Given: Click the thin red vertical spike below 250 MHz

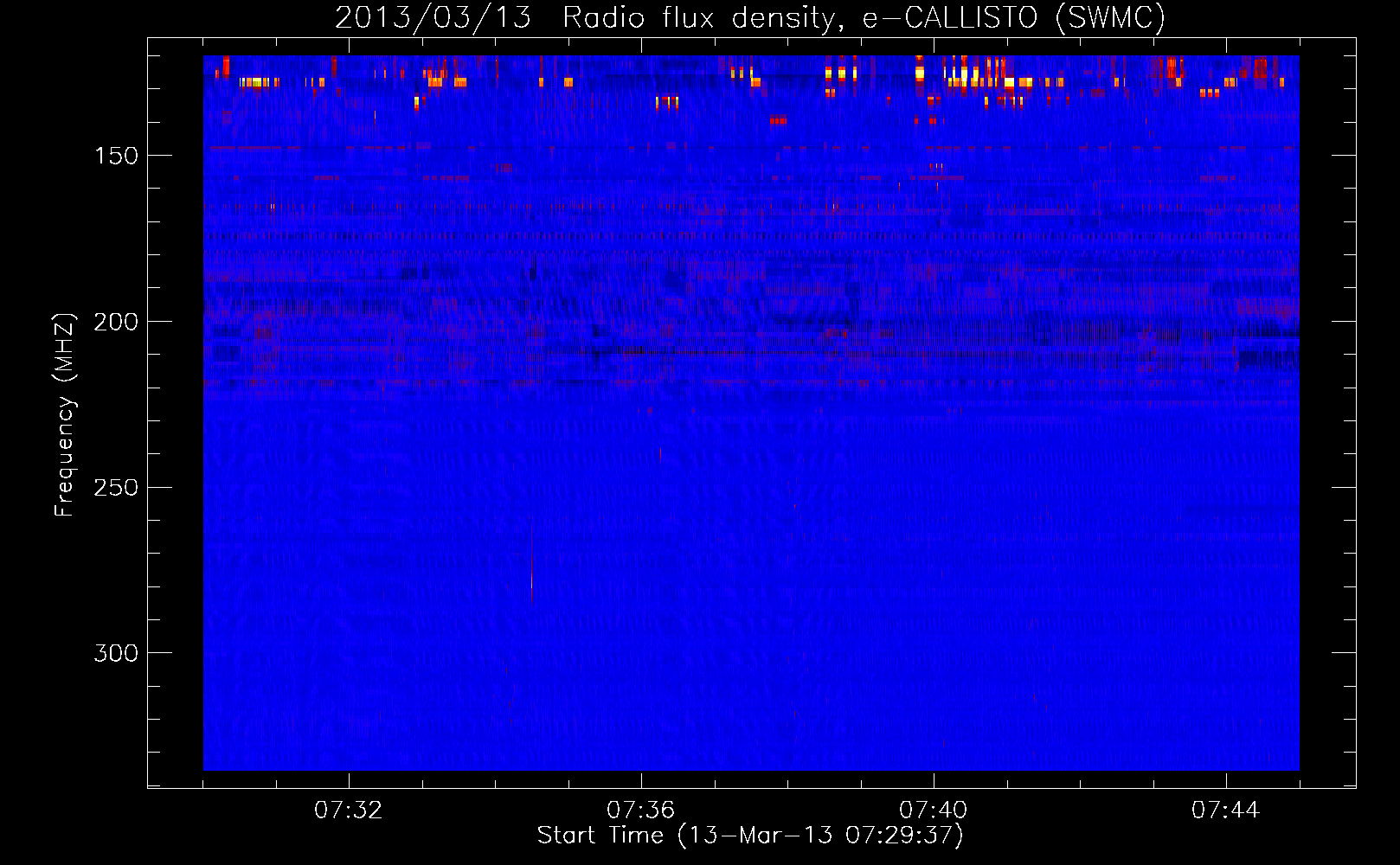Looking at the screenshot, I should click(531, 562).
